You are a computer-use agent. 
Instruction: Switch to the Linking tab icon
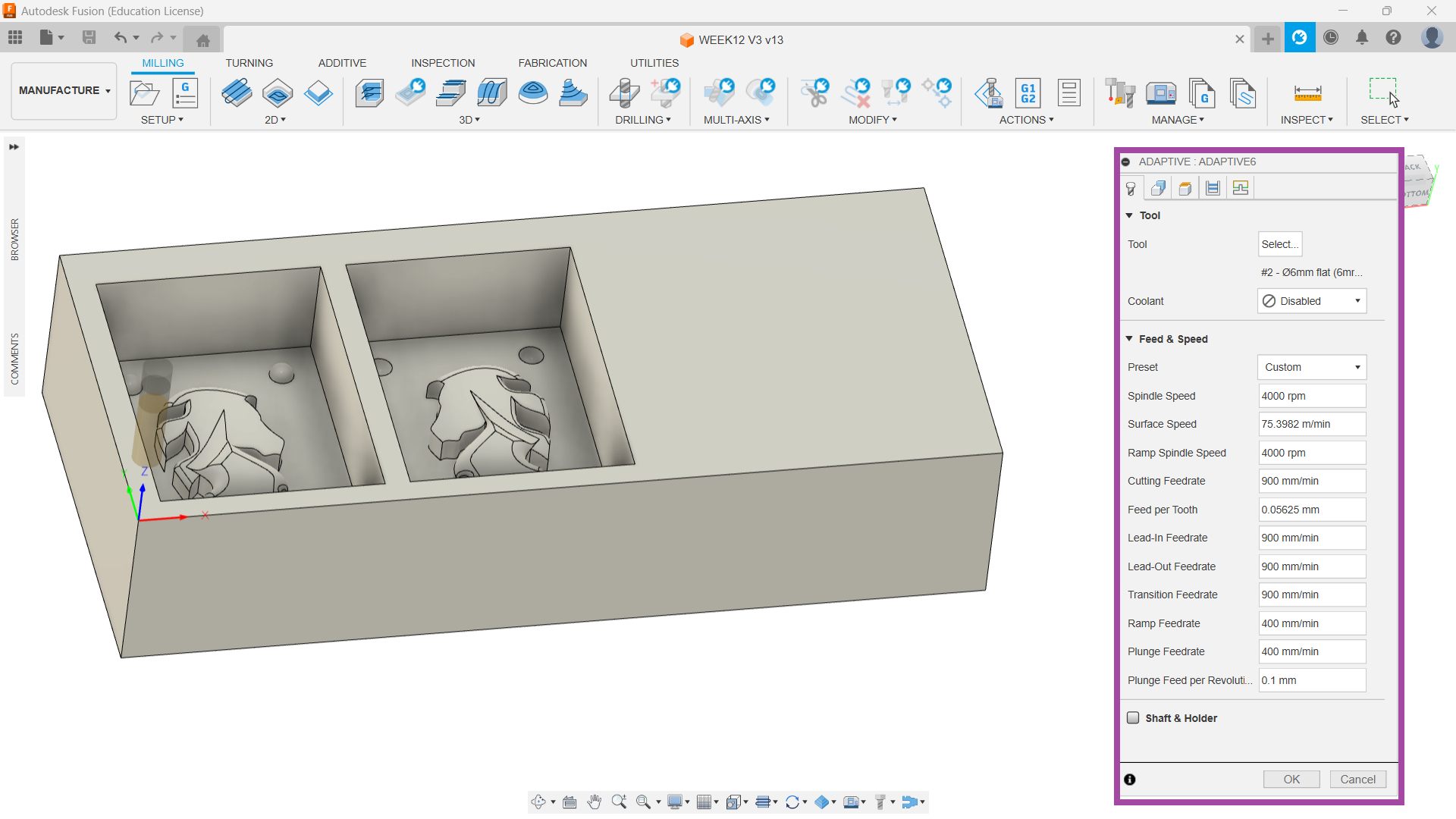point(1241,188)
